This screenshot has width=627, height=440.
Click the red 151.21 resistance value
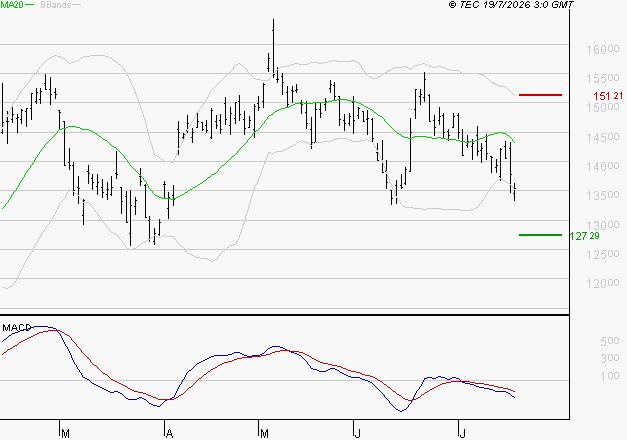608,96
